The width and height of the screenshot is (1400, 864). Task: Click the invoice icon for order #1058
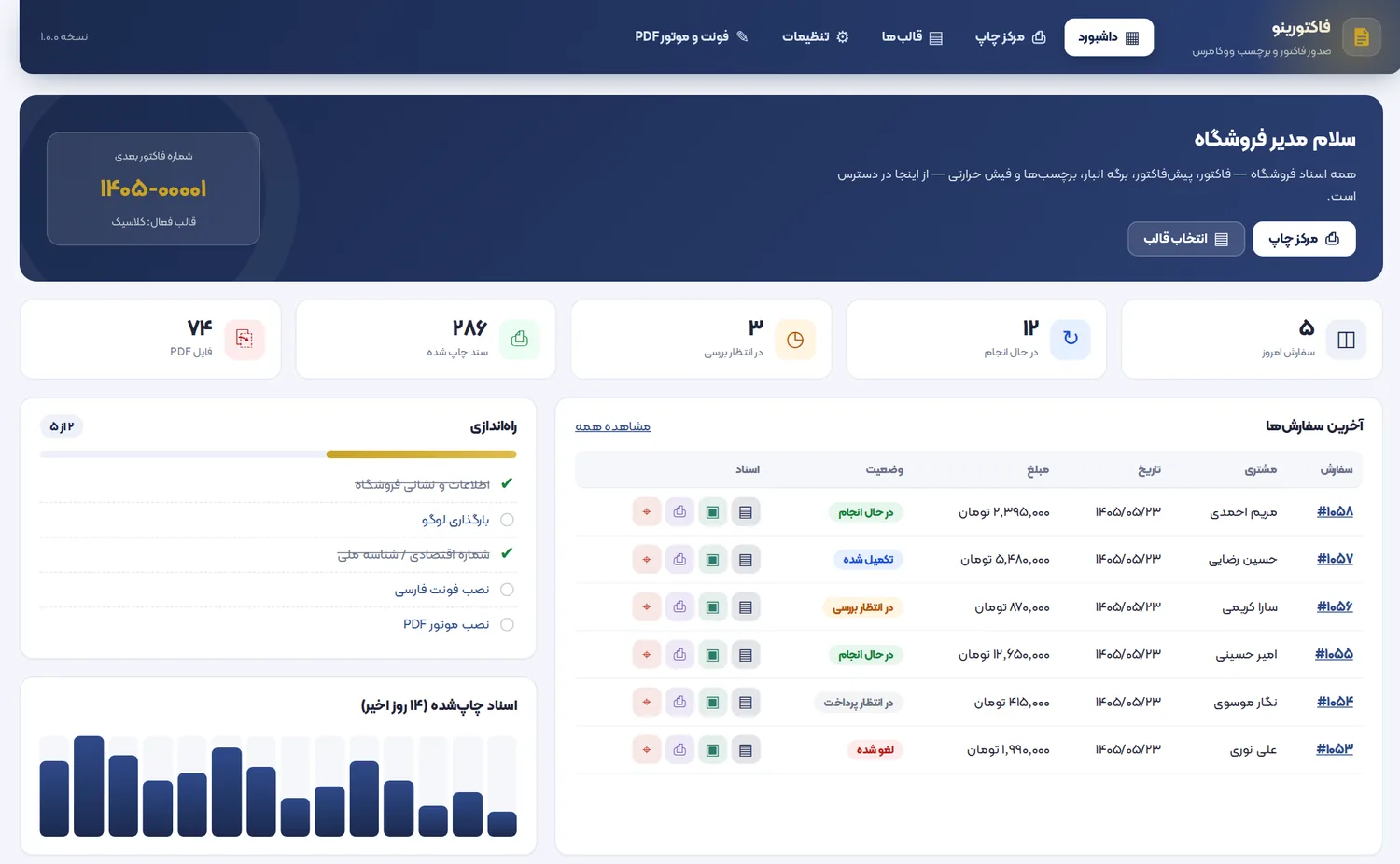tap(745, 512)
